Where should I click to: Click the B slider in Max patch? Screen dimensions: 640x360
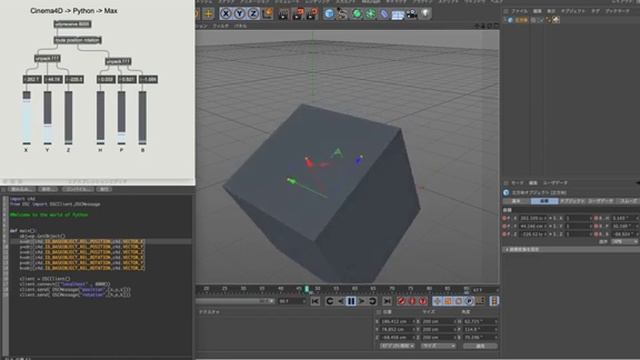(x=142, y=118)
